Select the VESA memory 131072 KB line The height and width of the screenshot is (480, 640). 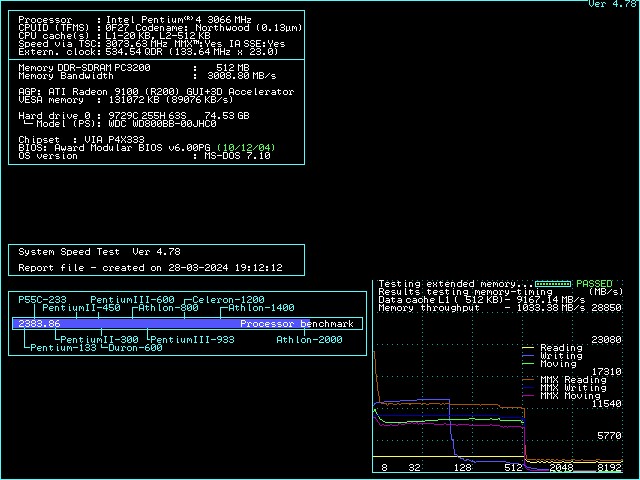click(126, 100)
